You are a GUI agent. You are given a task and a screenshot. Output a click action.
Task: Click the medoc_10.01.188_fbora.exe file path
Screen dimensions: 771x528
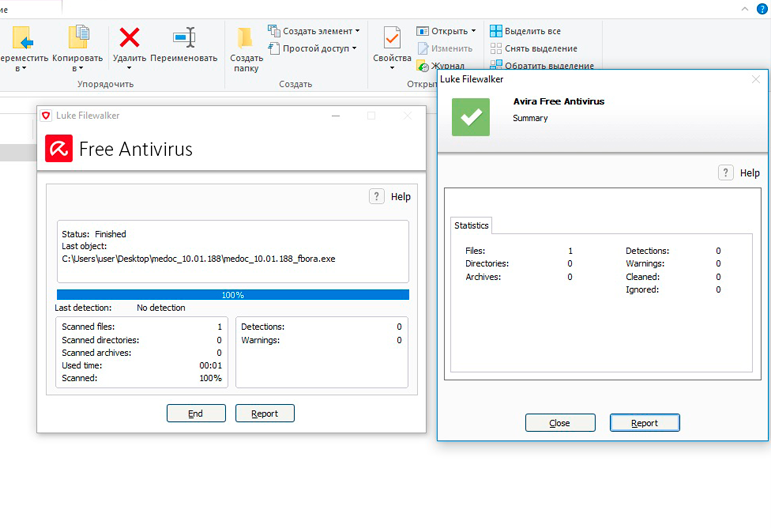click(199, 259)
